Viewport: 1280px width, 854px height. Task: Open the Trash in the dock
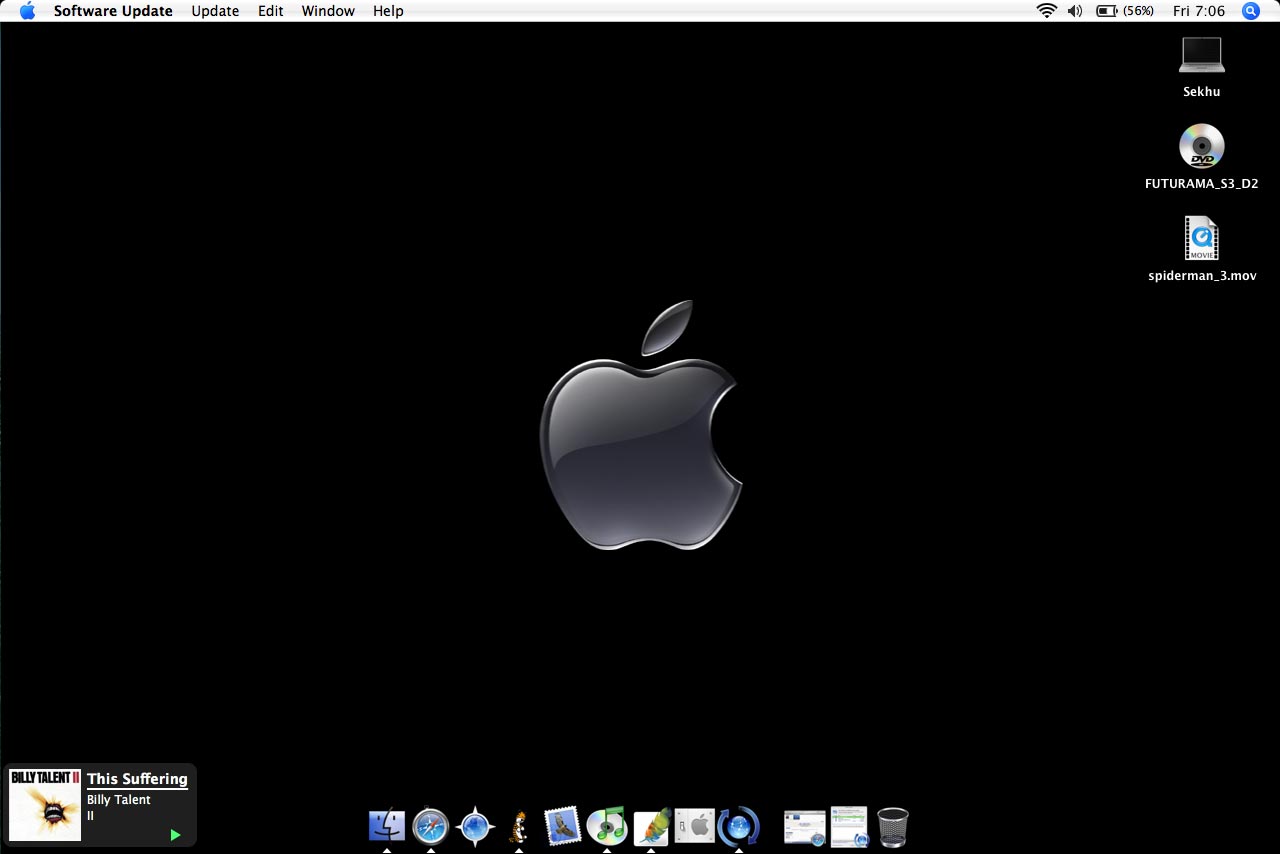click(x=893, y=827)
